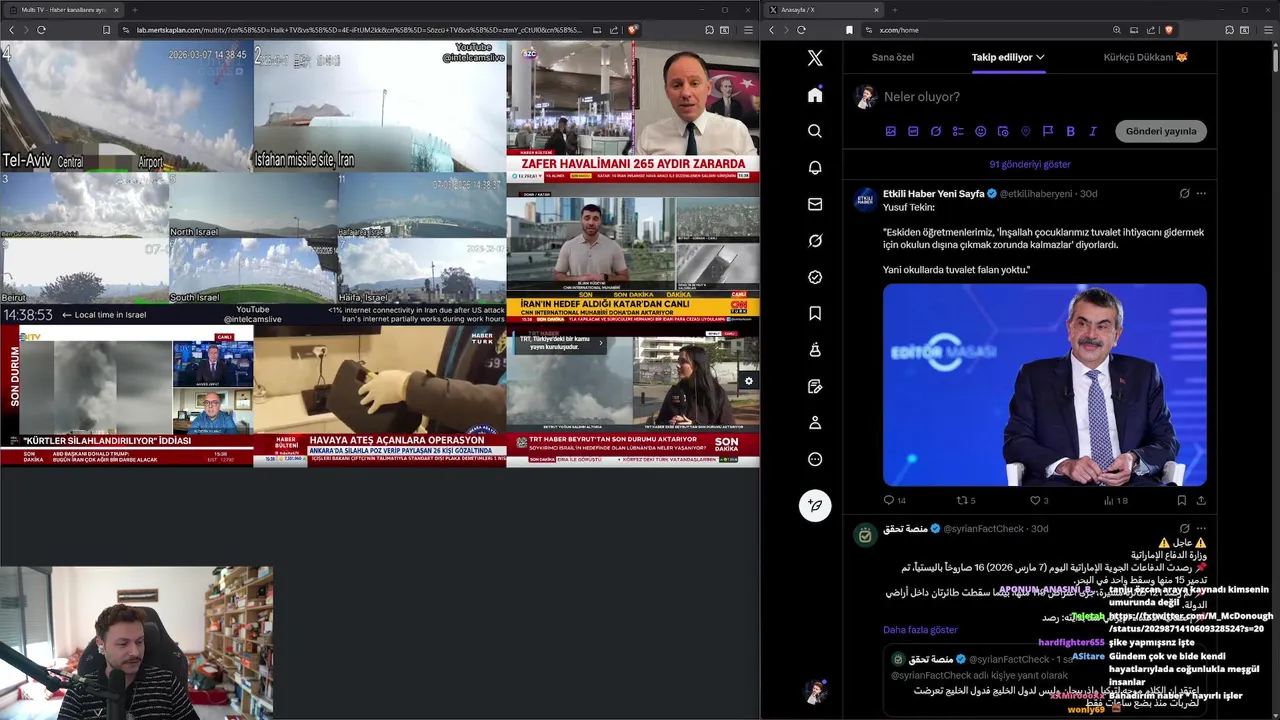Viewport: 1280px width, 720px height.
Task: Click Daha fazla göster link
Action: coord(920,630)
